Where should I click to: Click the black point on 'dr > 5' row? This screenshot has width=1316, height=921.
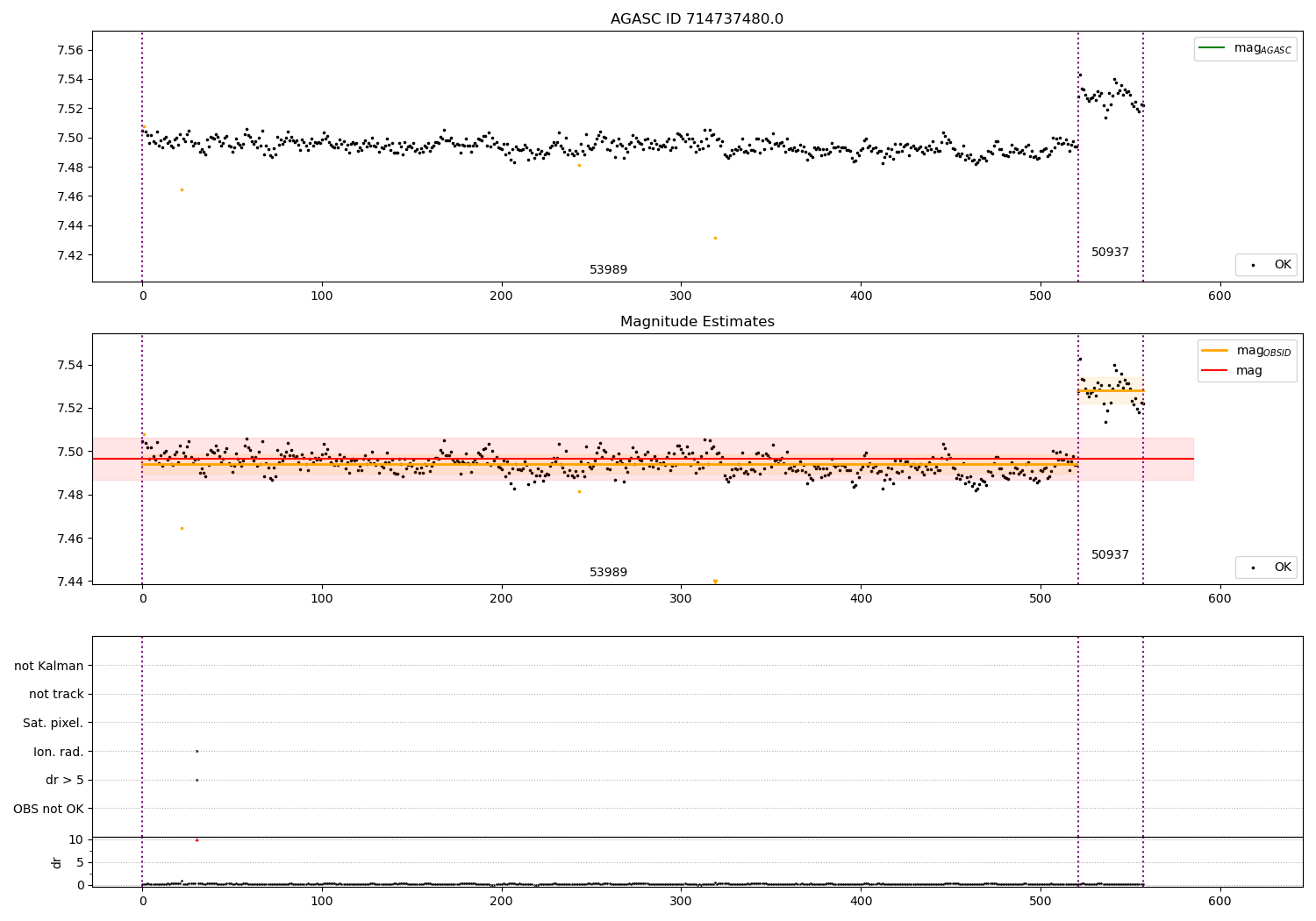coord(197,780)
